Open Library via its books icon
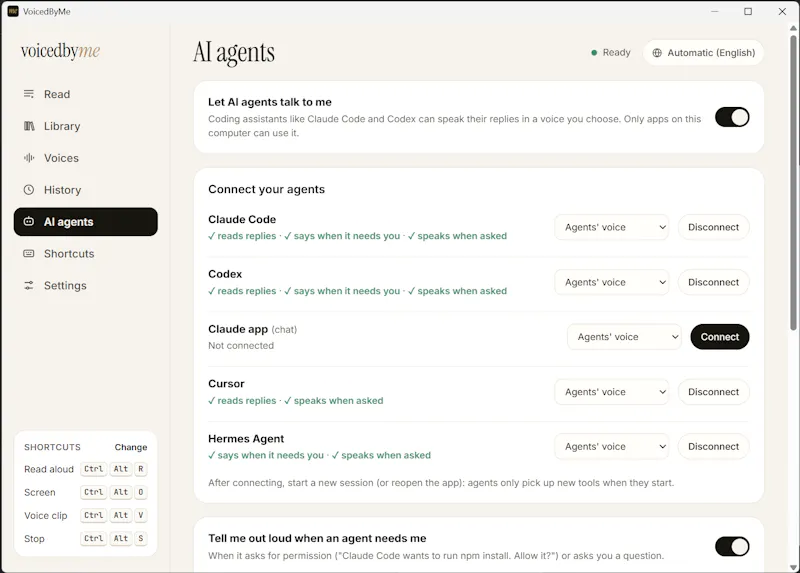This screenshot has width=800, height=573. tap(29, 126)
